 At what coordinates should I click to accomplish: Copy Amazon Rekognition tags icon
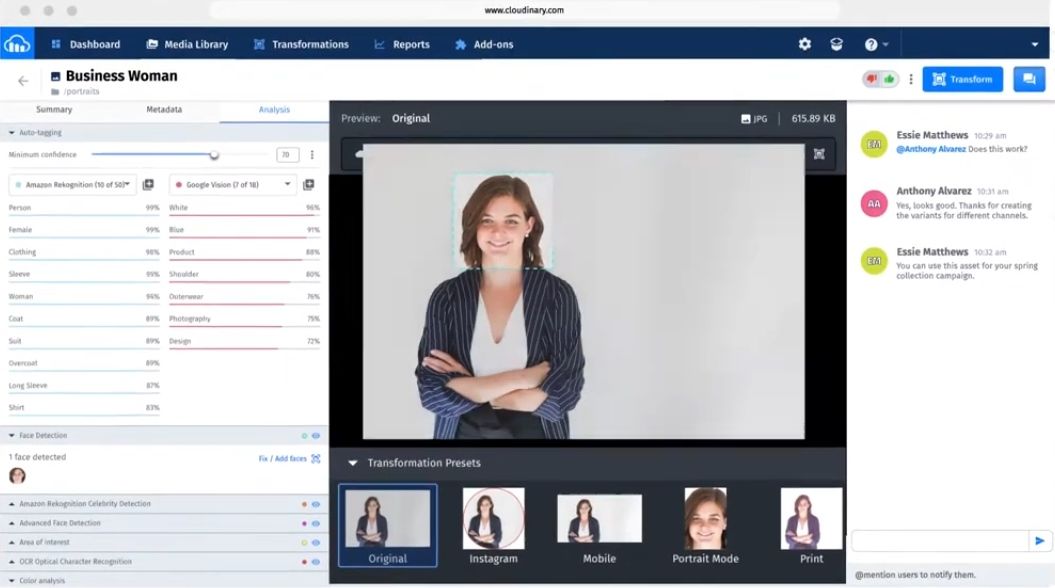coord(148,184)
